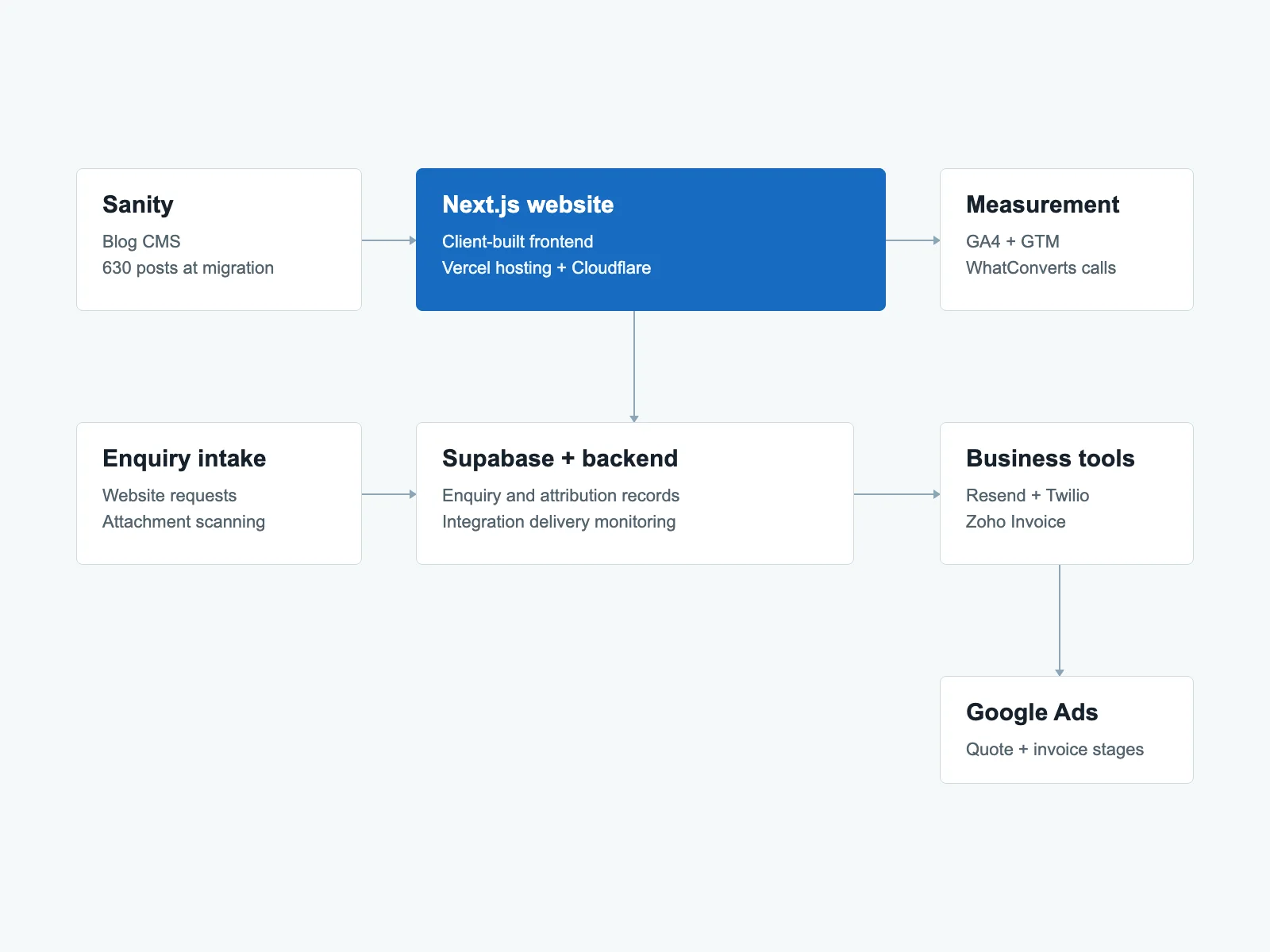Viewport: 1270px width, 952px height.
Task: Click 'Vercel hosting + Cloudflare' line
Action: 546,268
